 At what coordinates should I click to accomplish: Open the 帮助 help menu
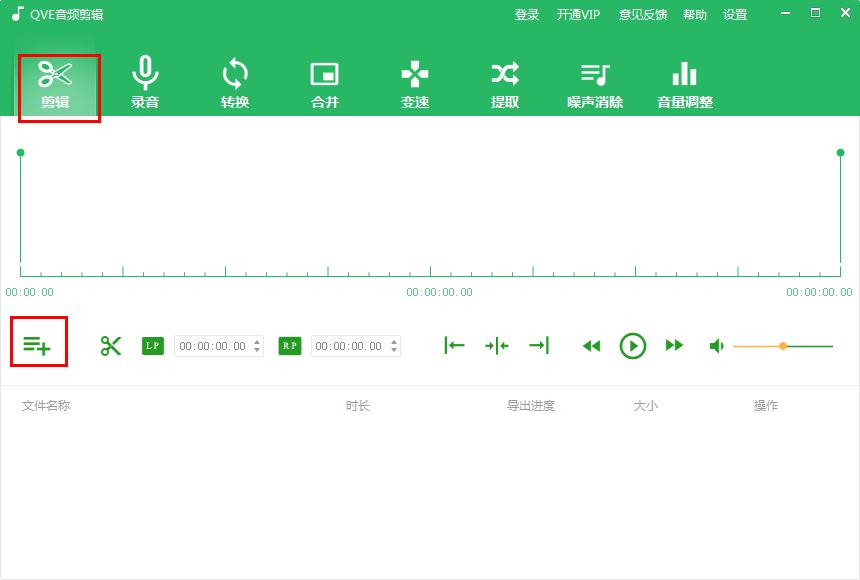[695, 14]
